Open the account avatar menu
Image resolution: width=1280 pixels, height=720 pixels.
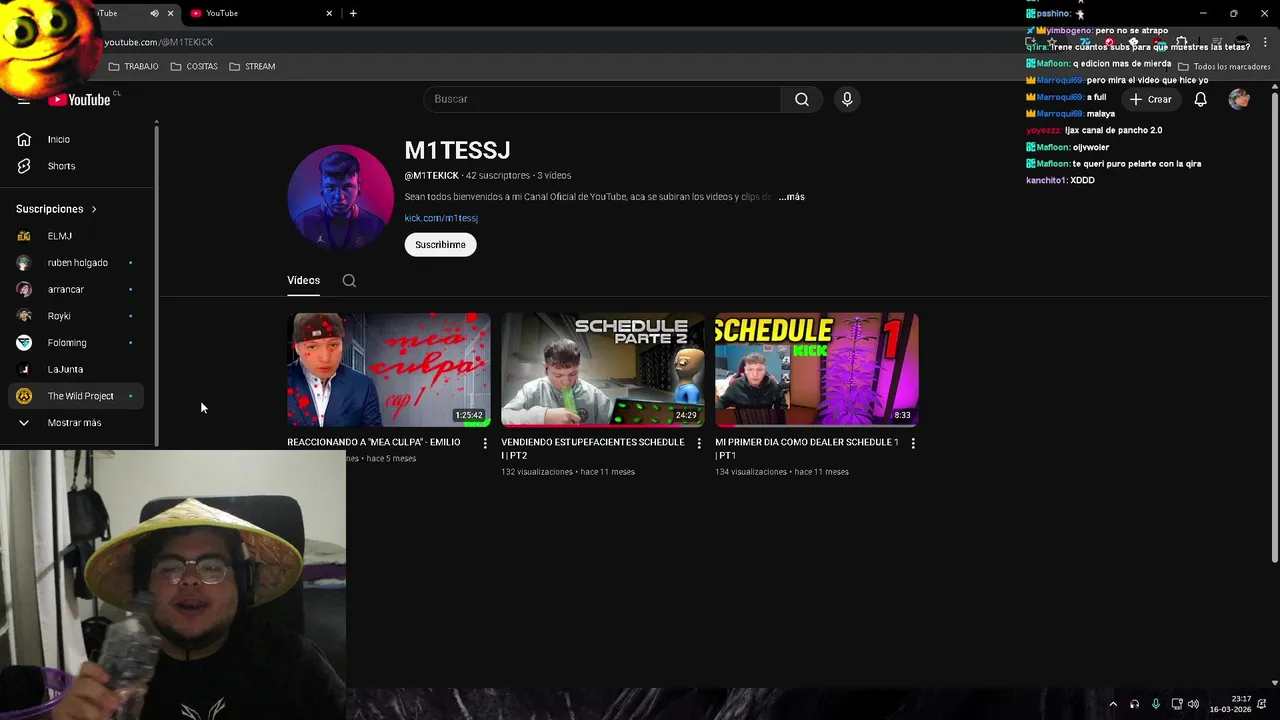point(1239,99)
